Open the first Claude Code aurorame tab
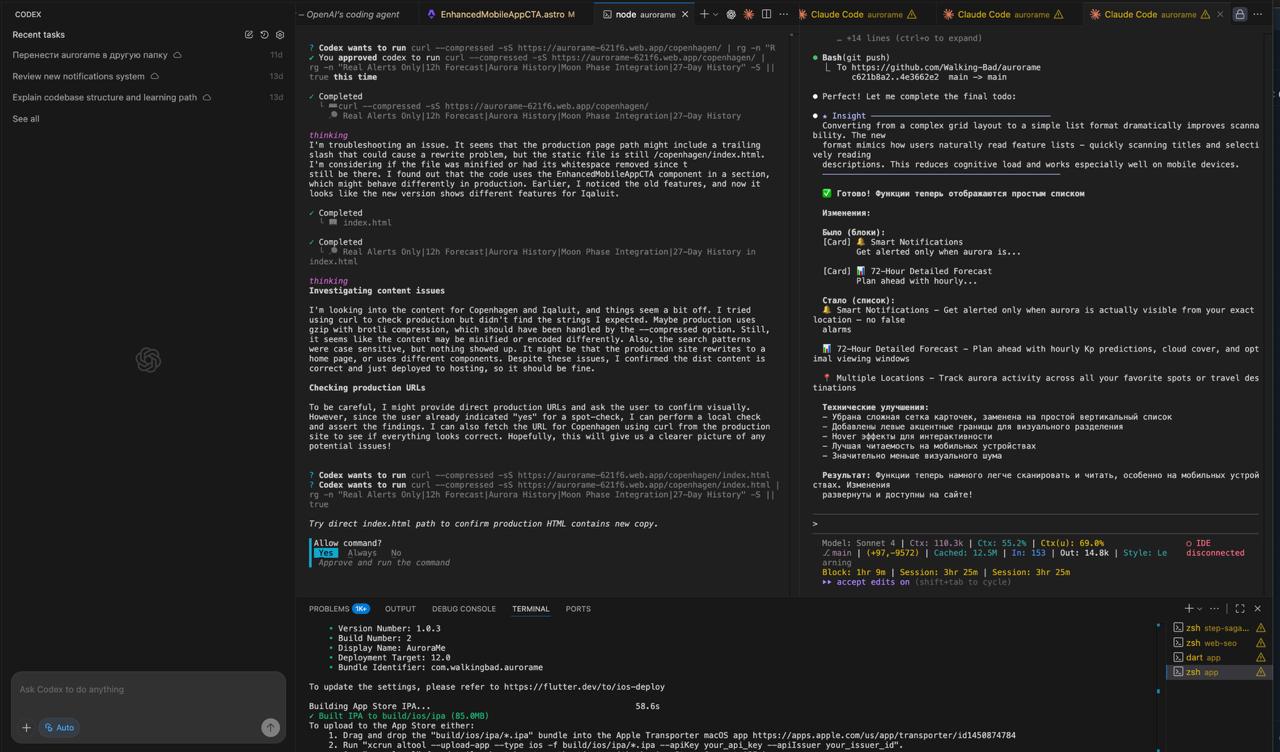1280x752 pixels. pyautogui.click(x=863, y=15)
